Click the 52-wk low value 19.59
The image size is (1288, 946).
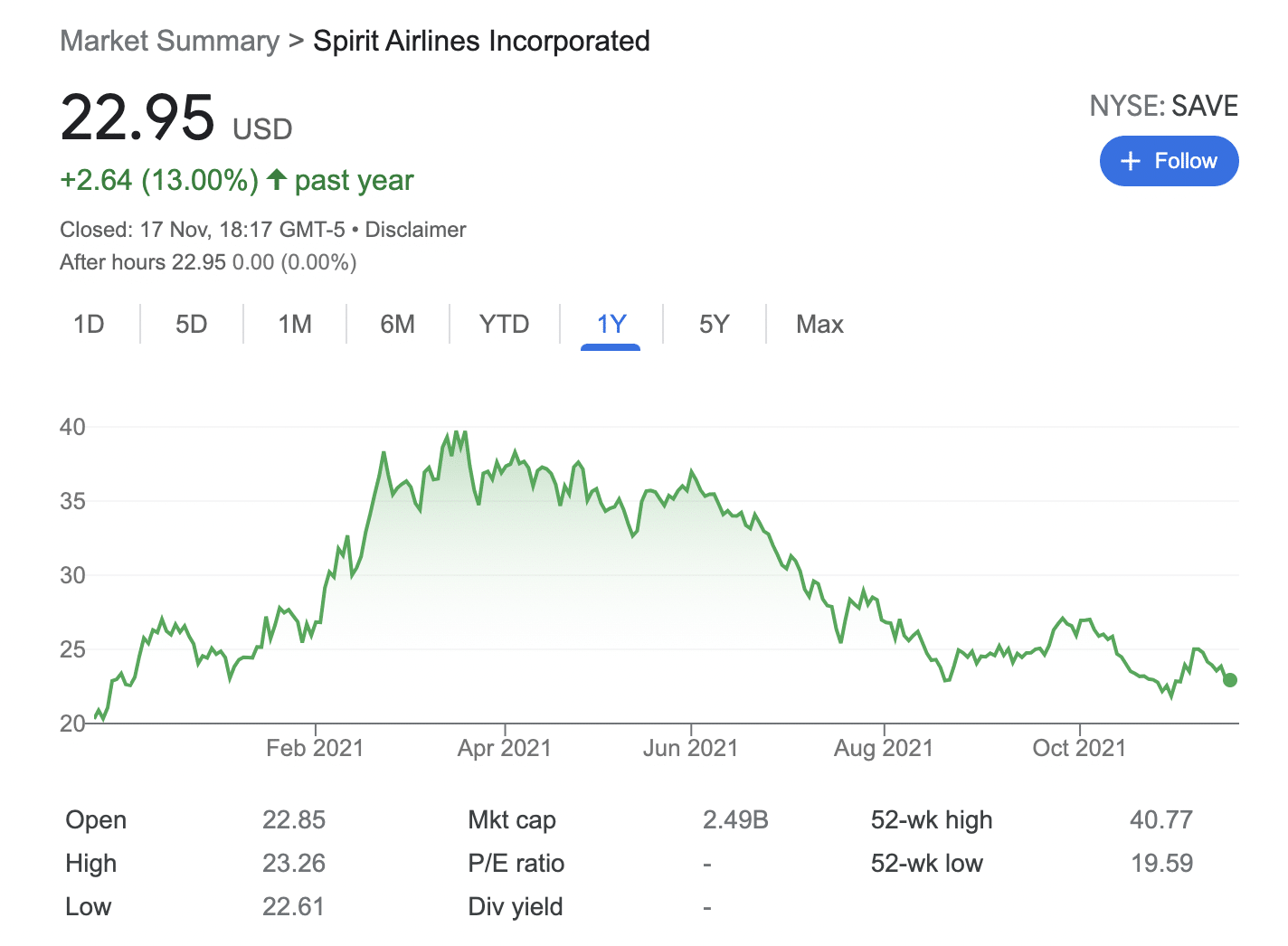pos(1162,863)
